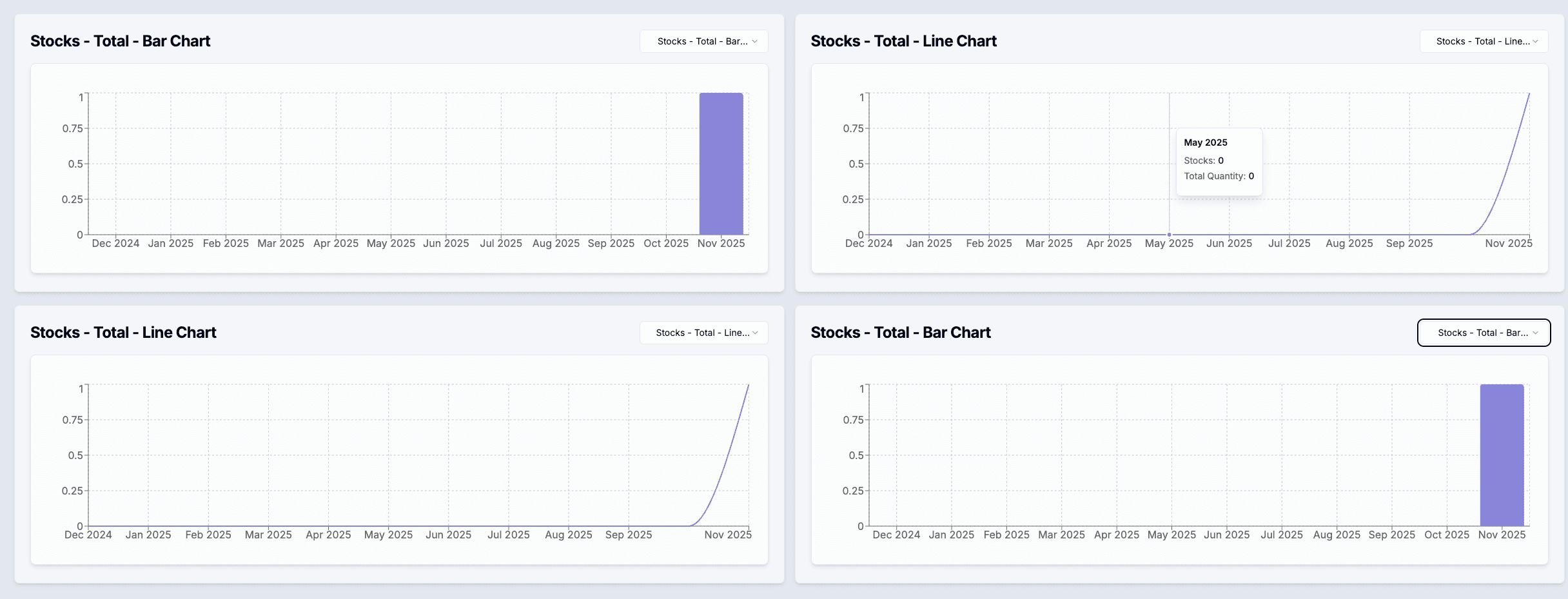1568x599 pixels.
Task: Click the chevron arrow on the top-left dropdown
Action: coord(755,41)
